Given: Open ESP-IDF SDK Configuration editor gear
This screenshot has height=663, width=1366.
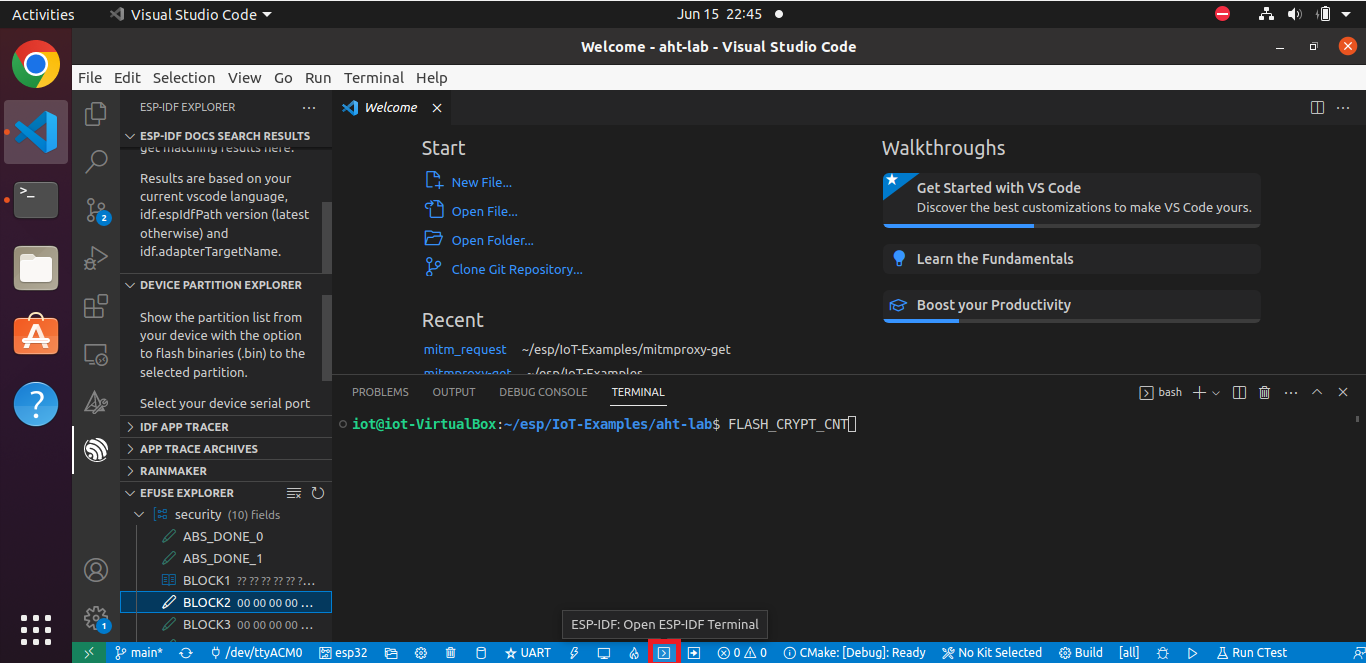Looking at the screenshot, I should pyautogui.click(x=421, y=653).
